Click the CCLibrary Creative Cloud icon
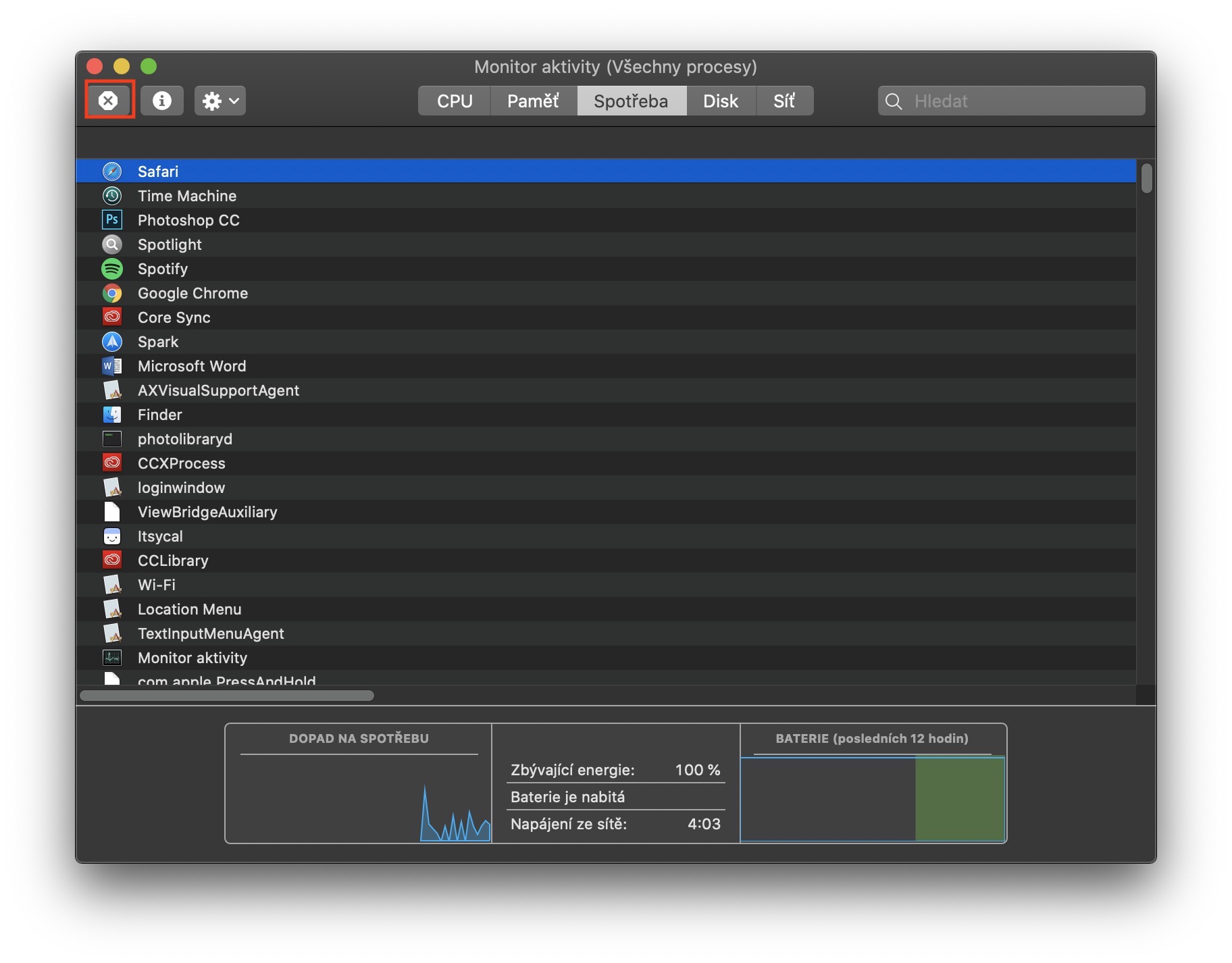 point(112,560)
